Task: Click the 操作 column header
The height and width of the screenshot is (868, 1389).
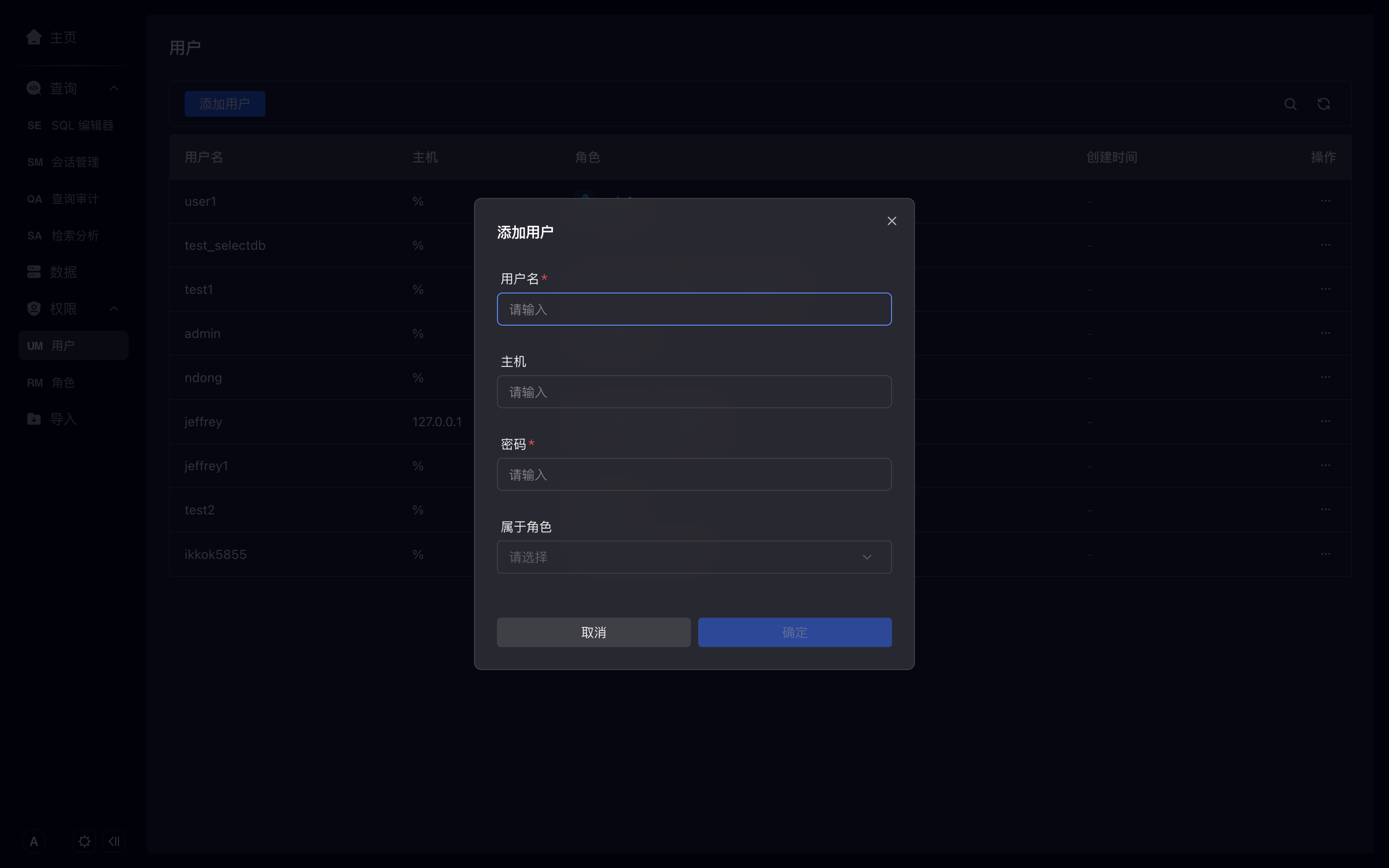Action: [1323, 157]
